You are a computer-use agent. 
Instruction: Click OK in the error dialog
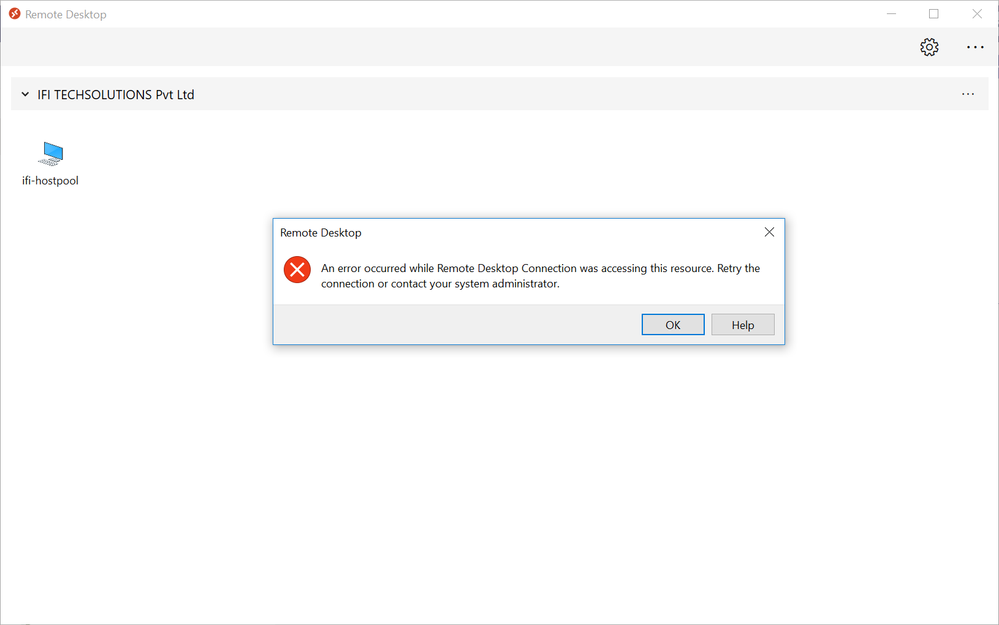tap(673, 324)
